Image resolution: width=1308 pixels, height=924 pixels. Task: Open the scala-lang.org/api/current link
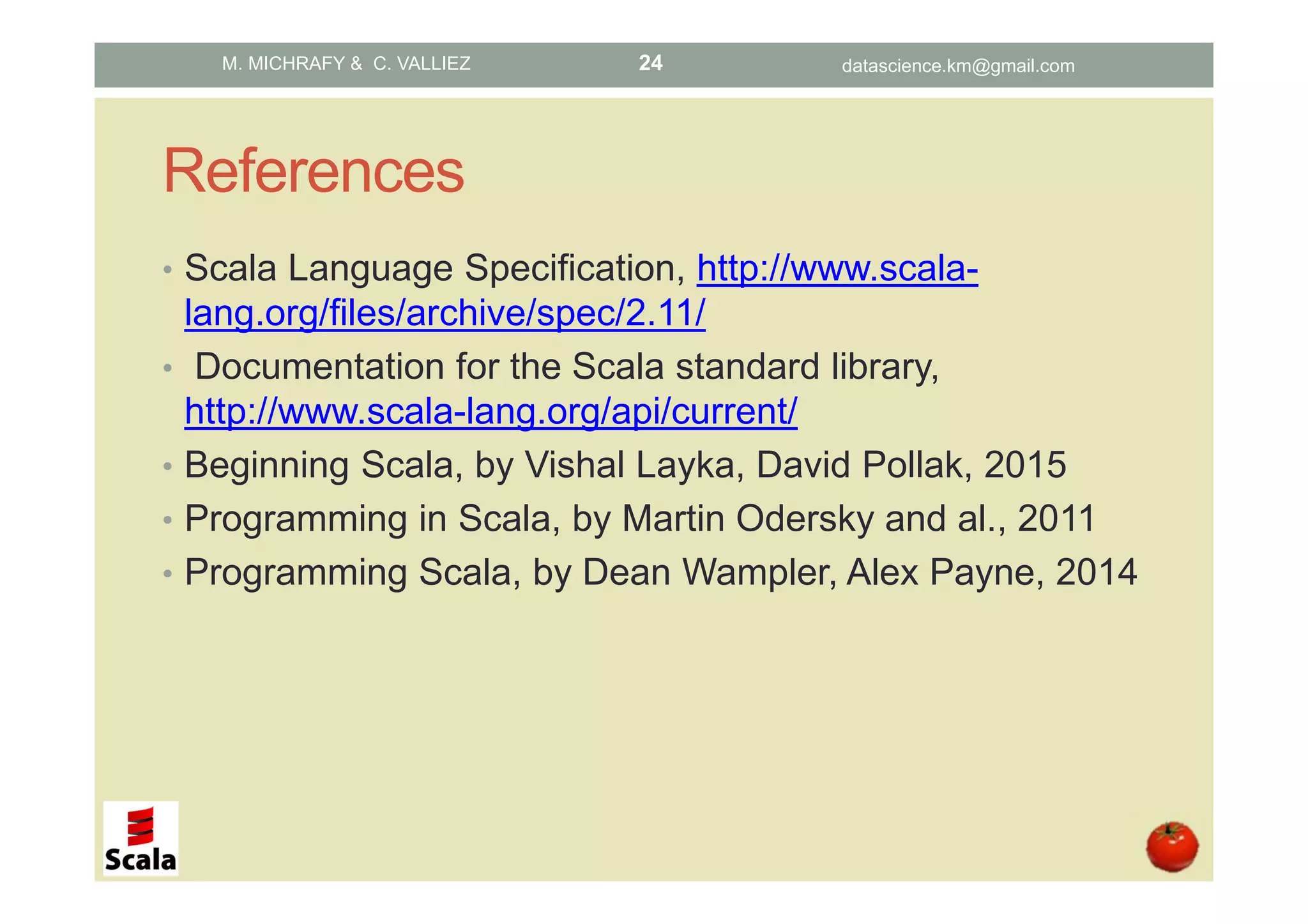click(490, 412)
